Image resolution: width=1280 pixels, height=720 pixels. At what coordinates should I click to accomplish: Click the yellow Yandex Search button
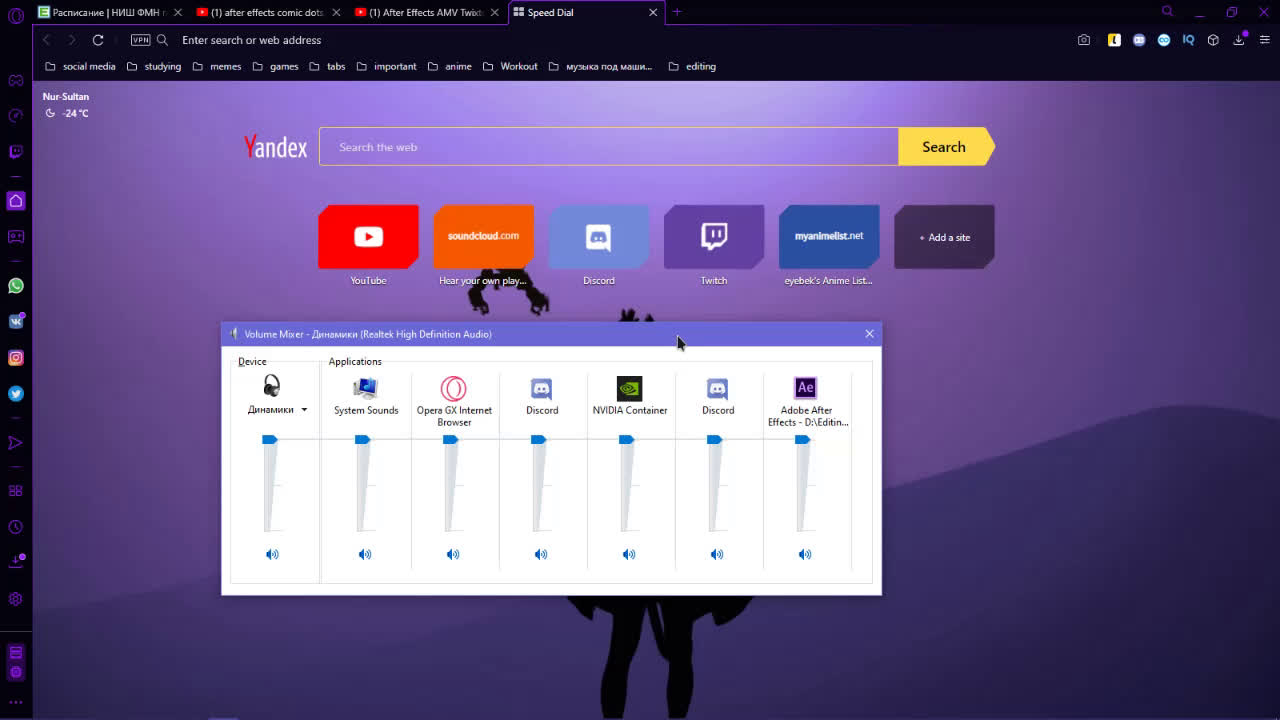(944, 147)
